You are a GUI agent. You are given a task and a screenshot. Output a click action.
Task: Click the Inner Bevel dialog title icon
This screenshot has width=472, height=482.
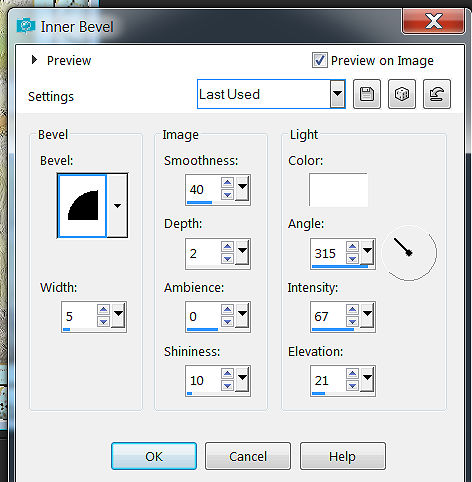tap(26, 26)
